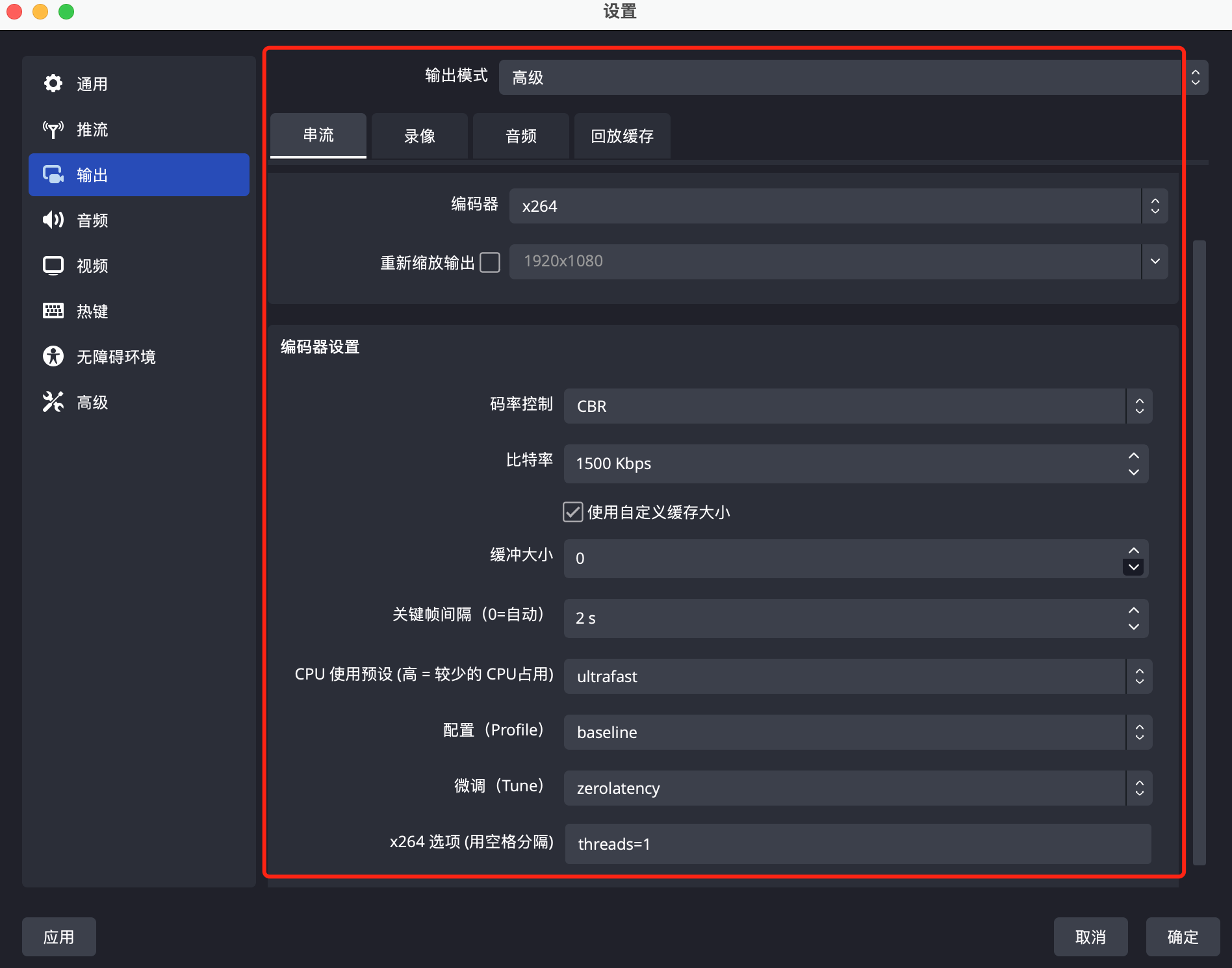Click the 应用 button
Viewport: 1232px width, 968px height.
(59, 937)
